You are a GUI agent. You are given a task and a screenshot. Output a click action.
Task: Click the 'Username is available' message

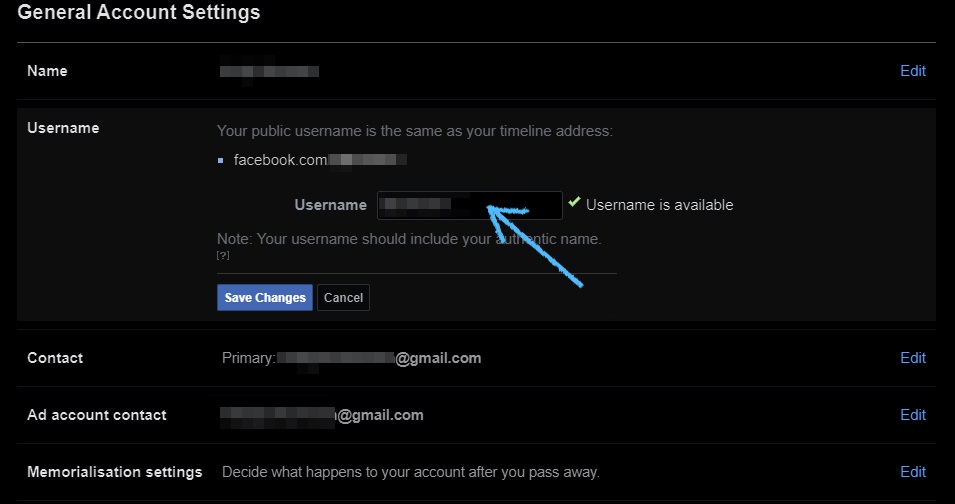[660, 205]
